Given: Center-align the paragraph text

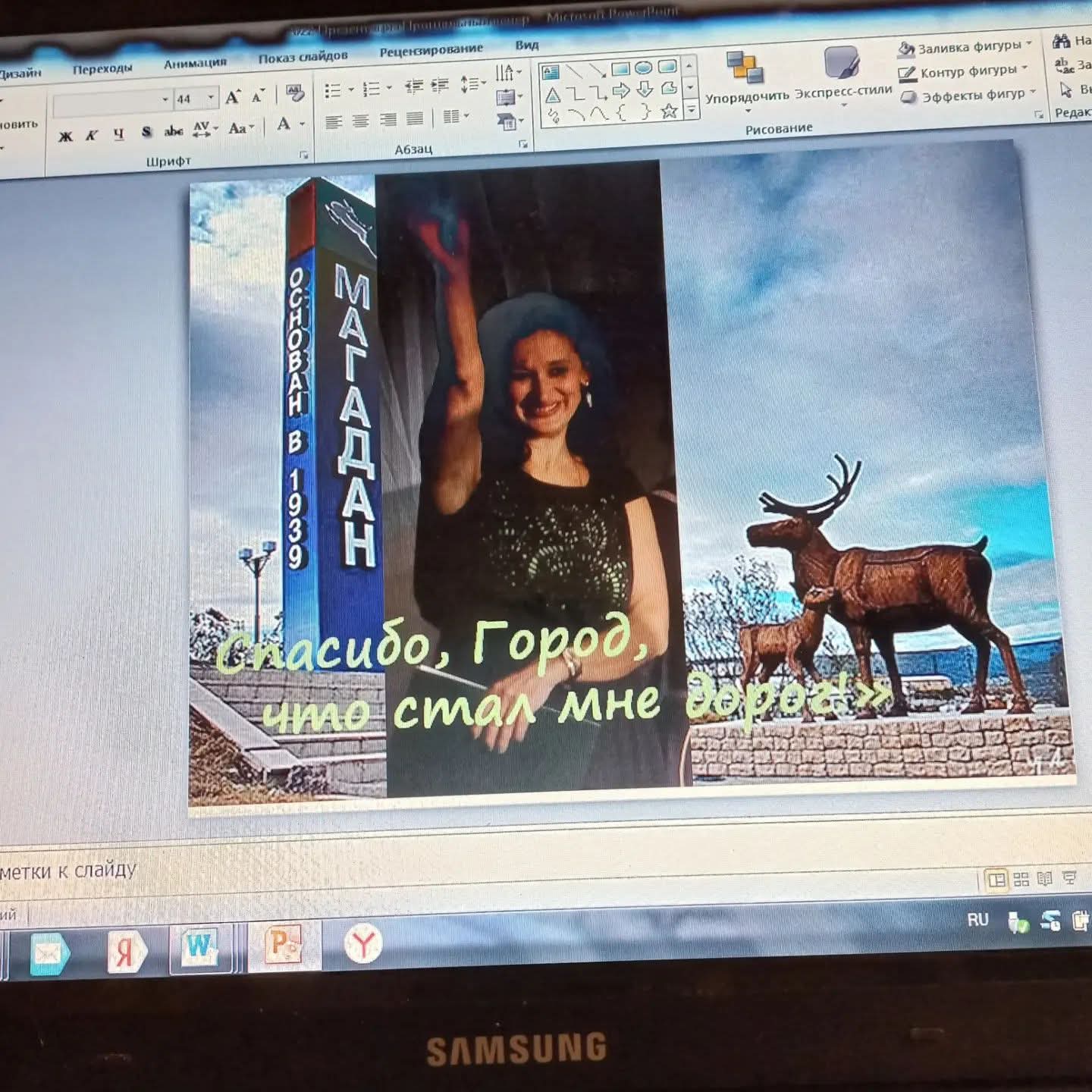Looking at the screenshot, I should pyautogui.click(x=360, y=121).
